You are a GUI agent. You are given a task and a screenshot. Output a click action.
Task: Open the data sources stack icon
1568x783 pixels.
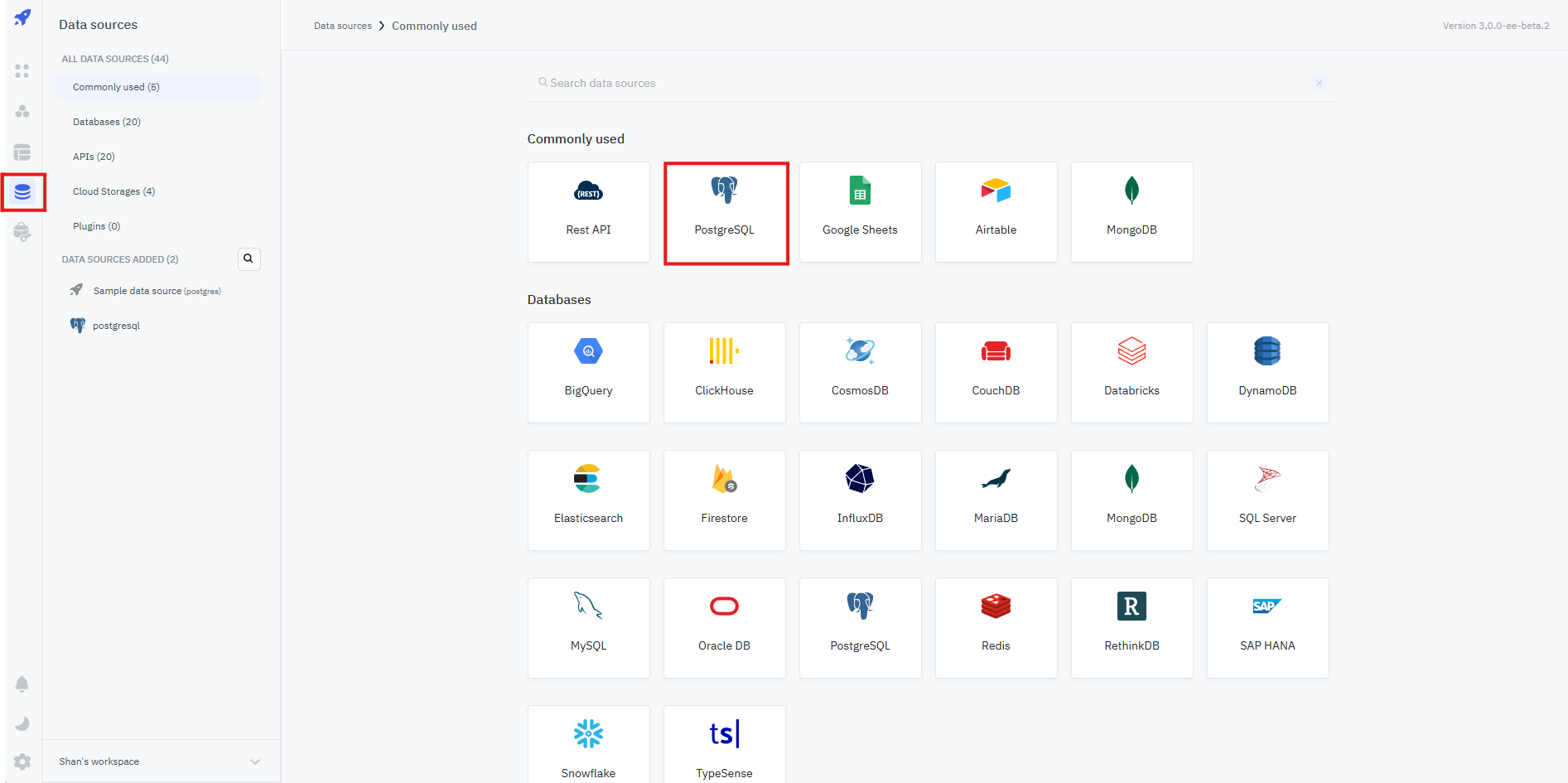22,192
